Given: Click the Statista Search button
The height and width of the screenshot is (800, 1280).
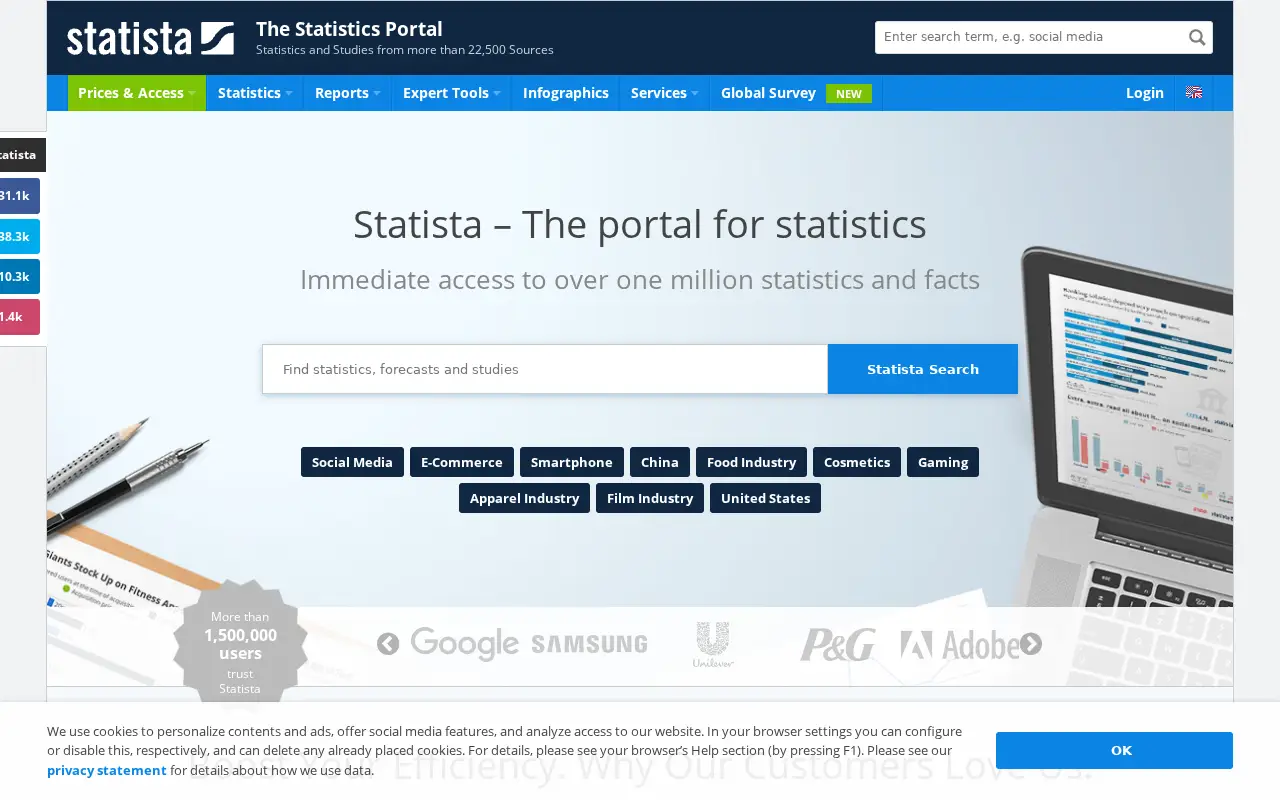Looking at the screenshot, I should pyautogui.click(x=923, y=369).
